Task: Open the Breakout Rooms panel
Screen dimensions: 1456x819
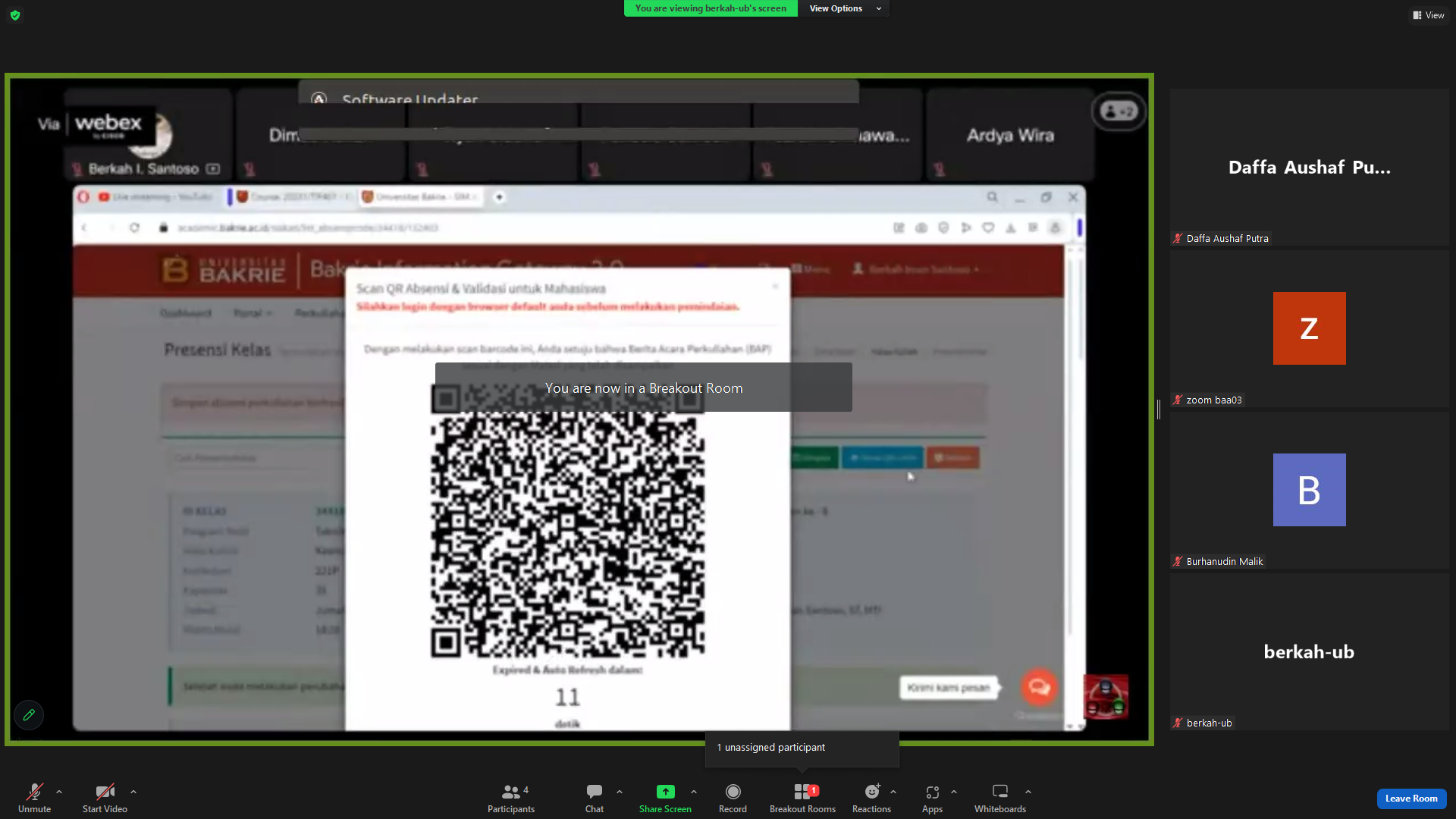Action: (802, 798)
